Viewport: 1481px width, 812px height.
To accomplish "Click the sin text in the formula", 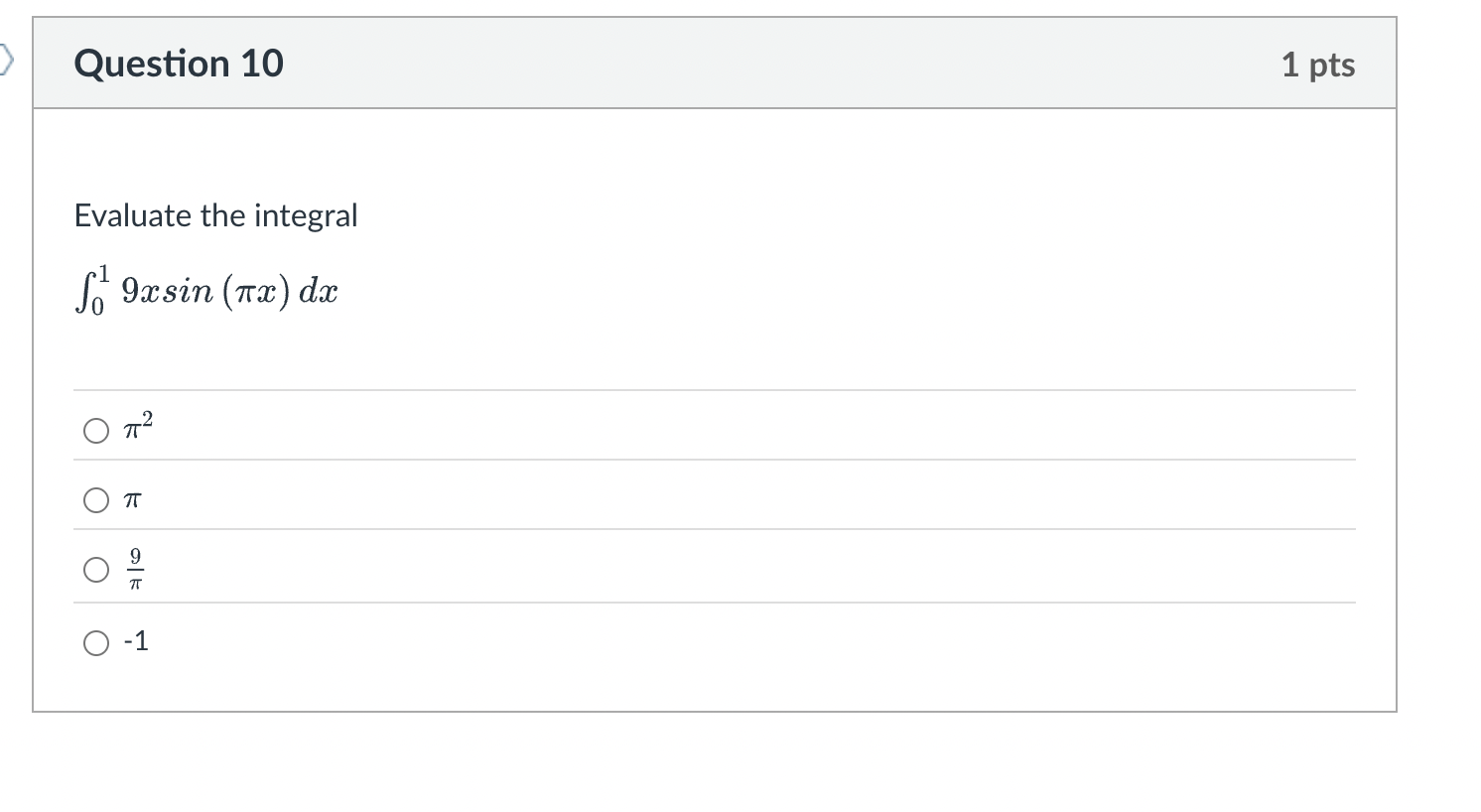I will [x=187, y=291].
